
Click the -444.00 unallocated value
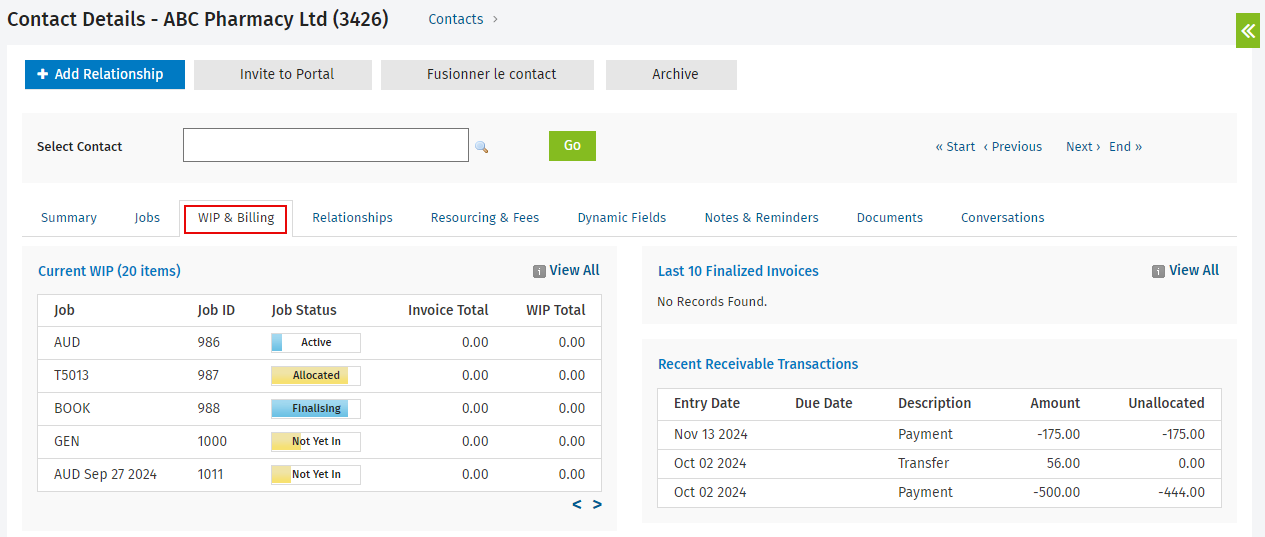(1181, 492)
